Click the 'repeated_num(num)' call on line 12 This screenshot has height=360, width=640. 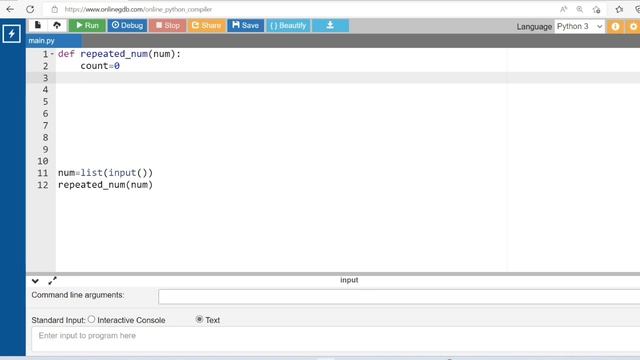[x=105, y=184]
